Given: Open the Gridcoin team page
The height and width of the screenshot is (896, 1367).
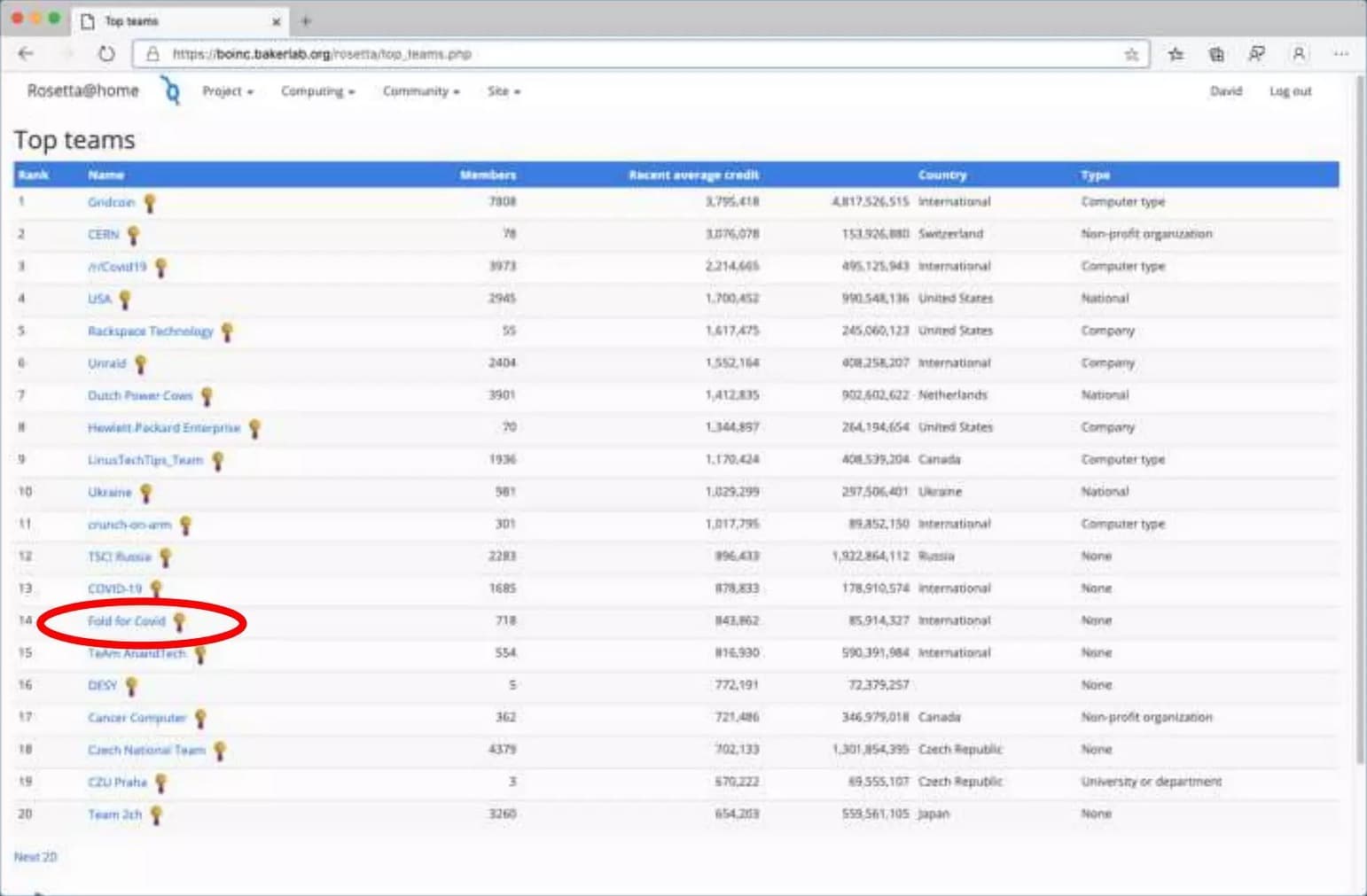Looking at the screenshot, I should 112,203.
